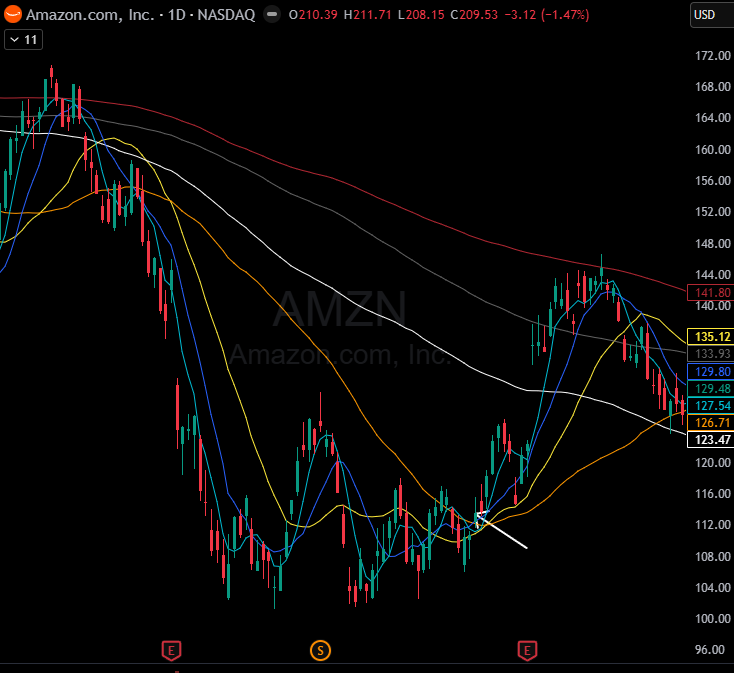Click the 148.00 price axis label
The width and height of the screenshot is (734, 673).
[713, 243]
